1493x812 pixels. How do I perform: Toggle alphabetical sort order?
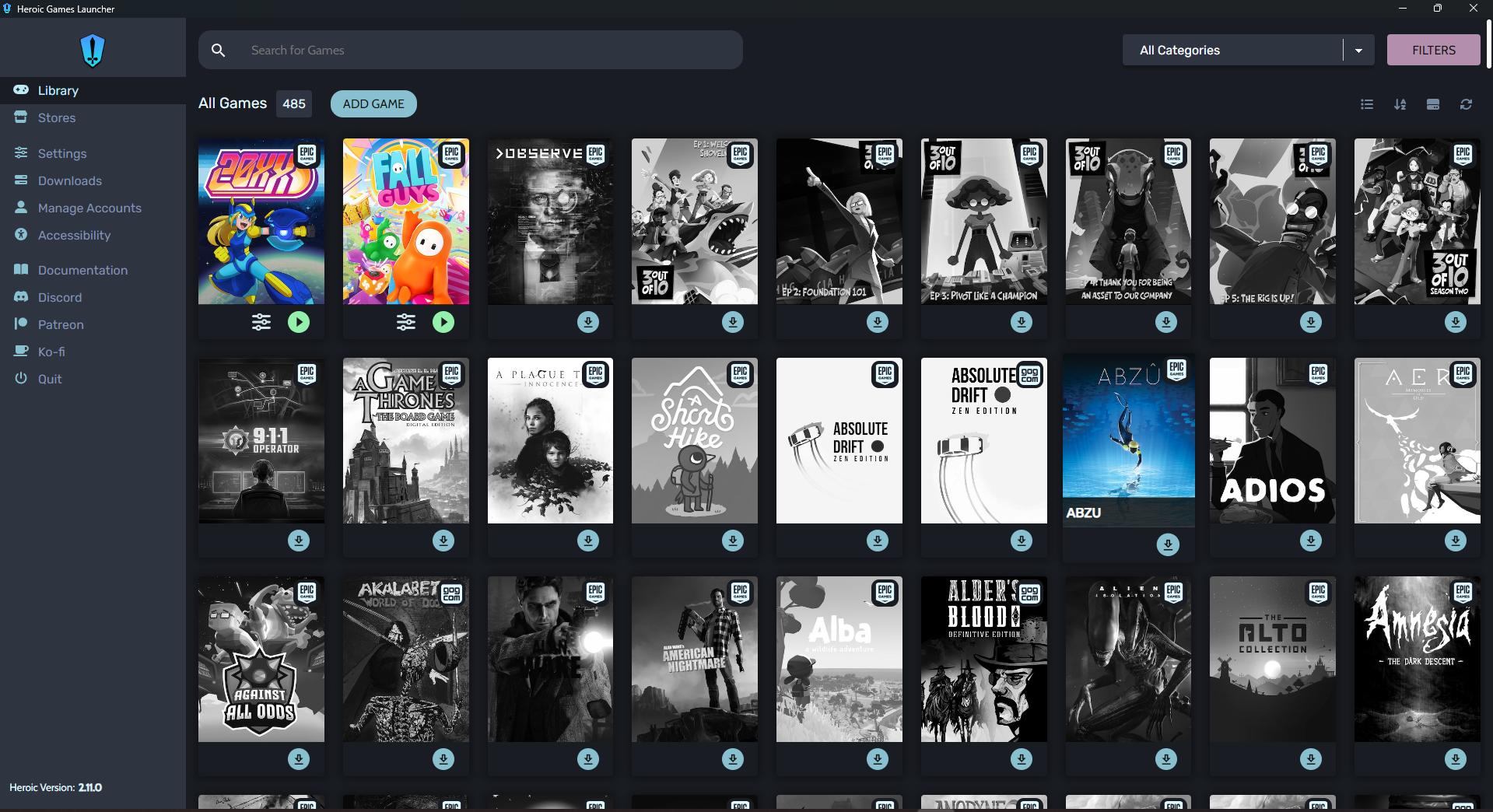coord(1400,104)
